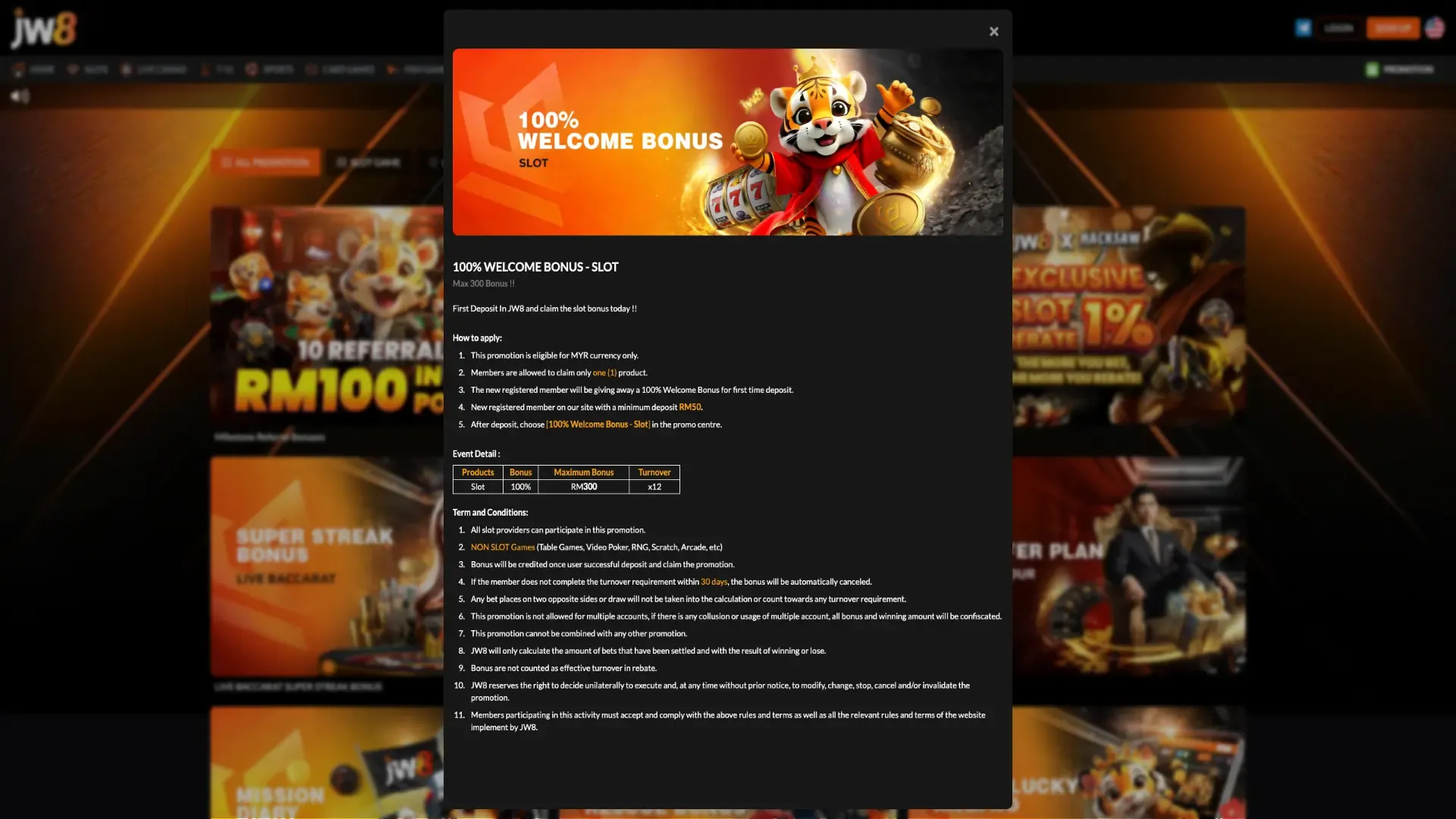1456x819 pixels.
Task: Close the welcome bonus popup
Action: (x=993, y=31)
